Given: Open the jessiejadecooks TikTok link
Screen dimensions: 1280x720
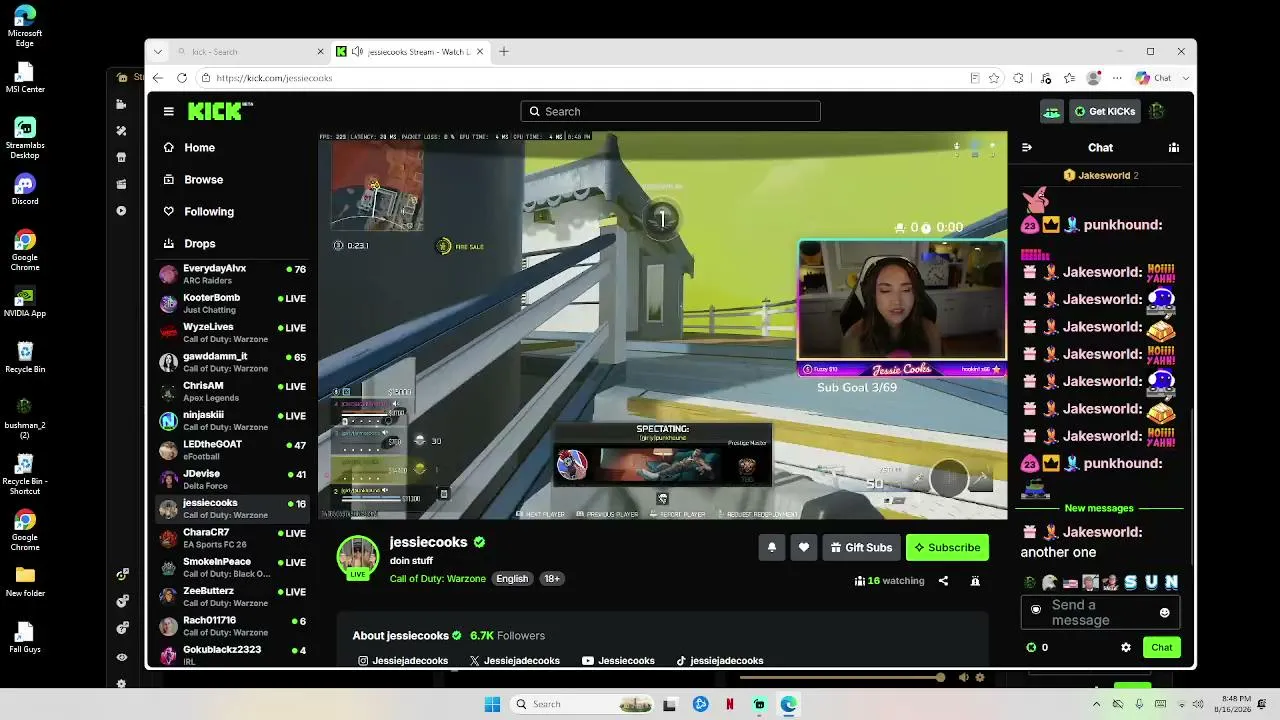Looking at the screenshot, I should tap(720, 661).
